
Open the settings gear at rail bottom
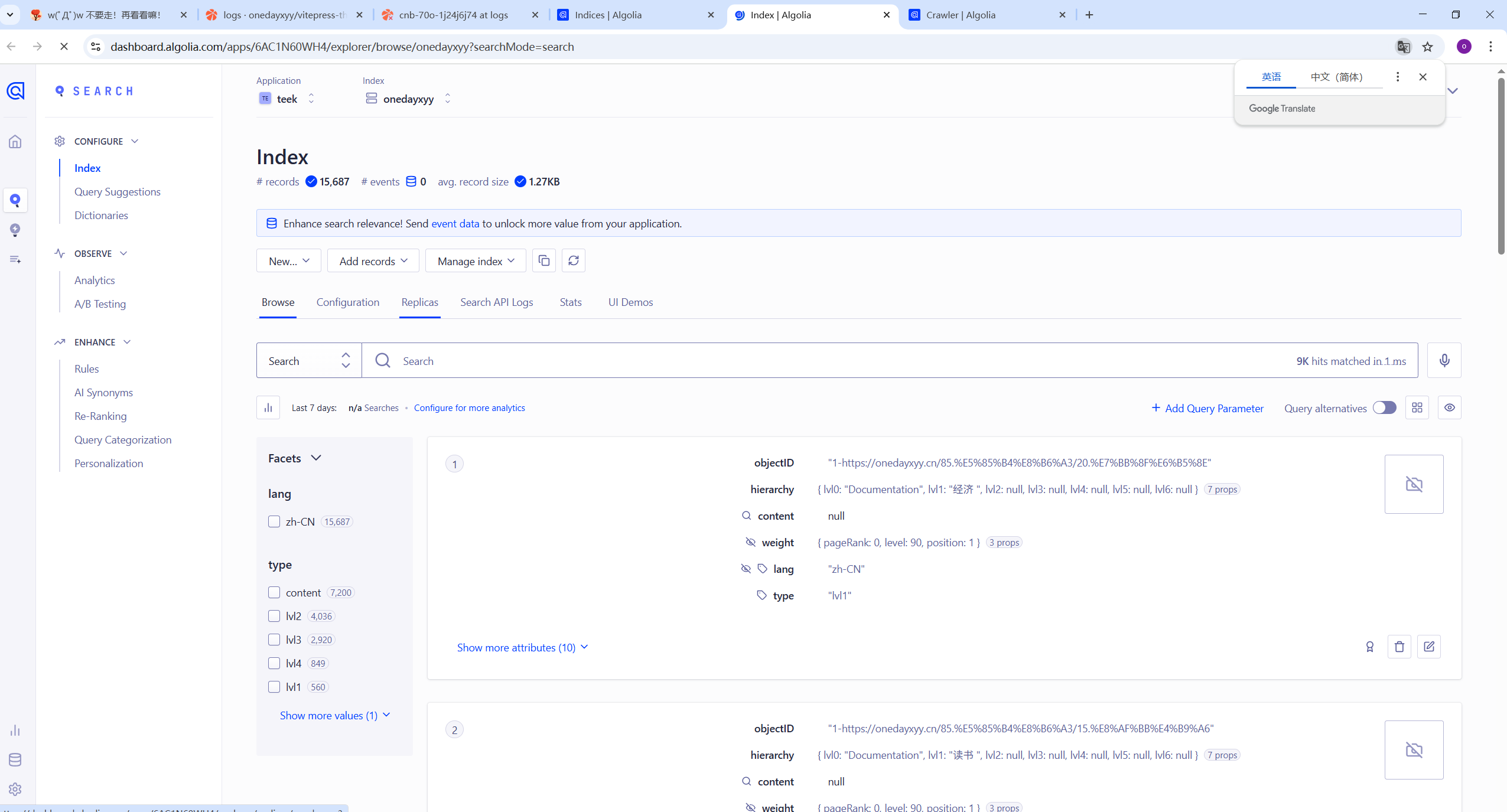tap(15, 790)
